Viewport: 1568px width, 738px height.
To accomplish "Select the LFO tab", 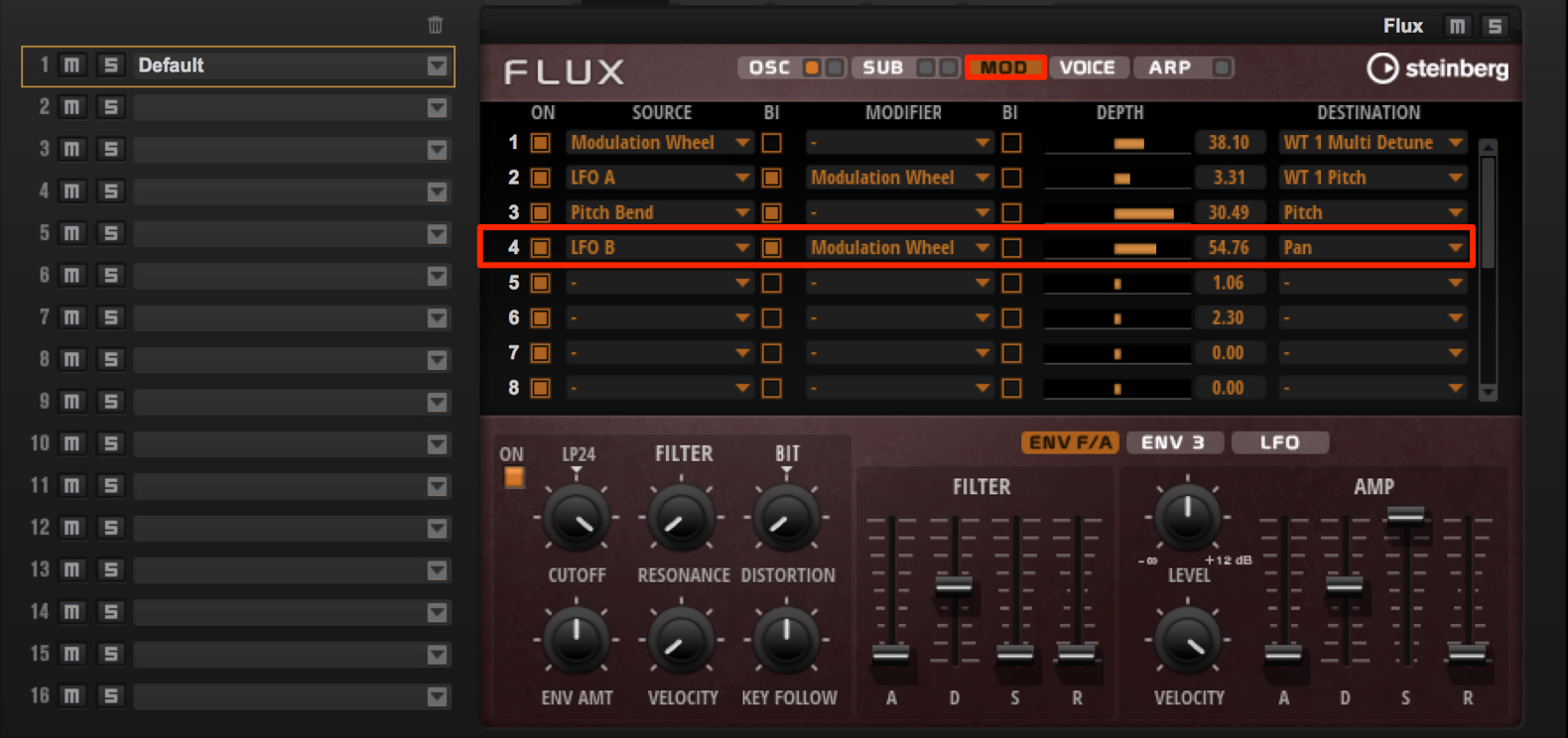I will (x=1279, y=442).
